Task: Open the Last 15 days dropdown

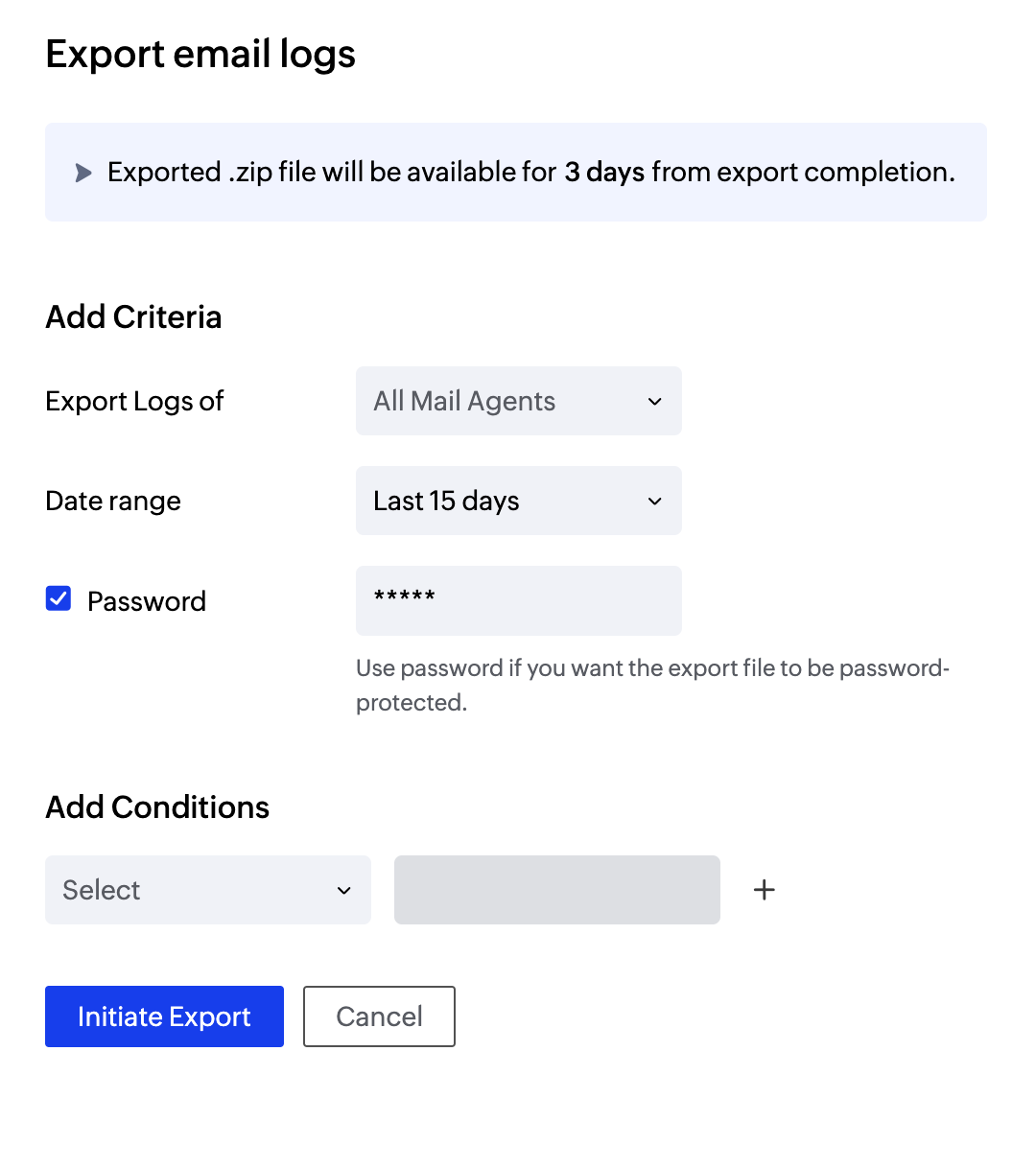Action: coord(518,501)
